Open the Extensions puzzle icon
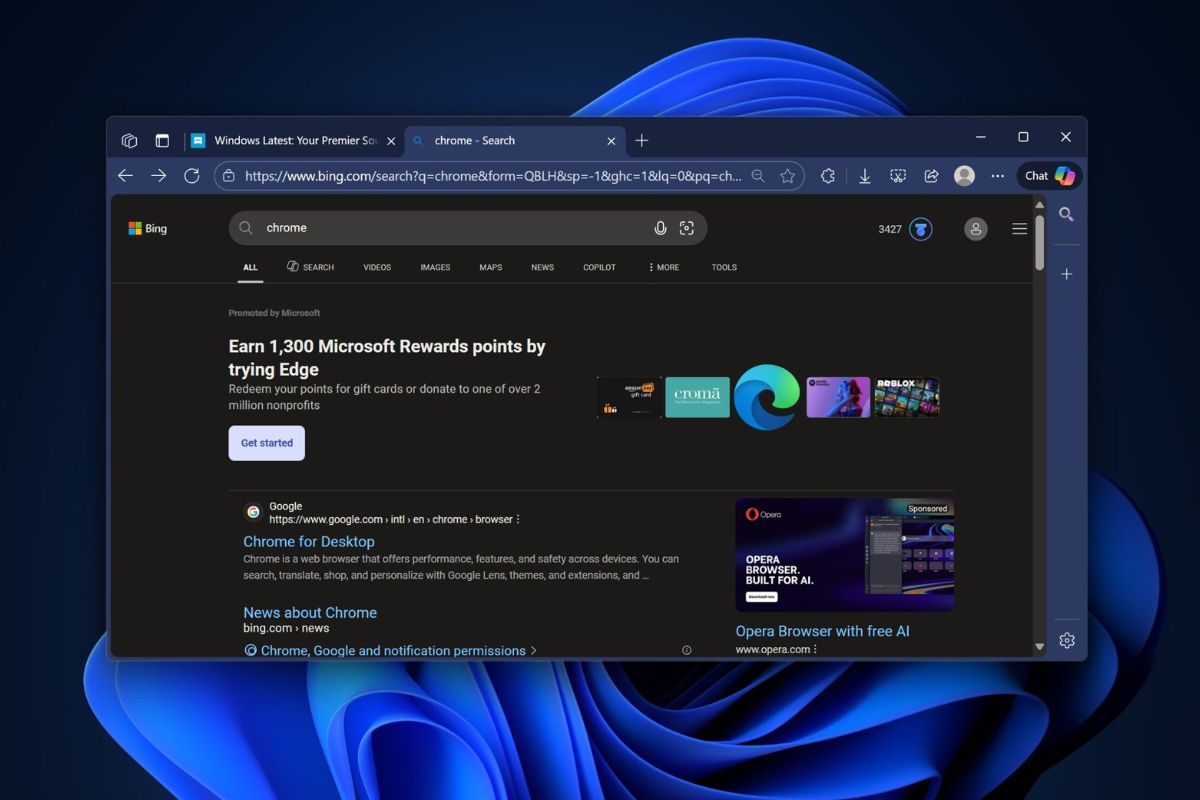 (828, 176)
